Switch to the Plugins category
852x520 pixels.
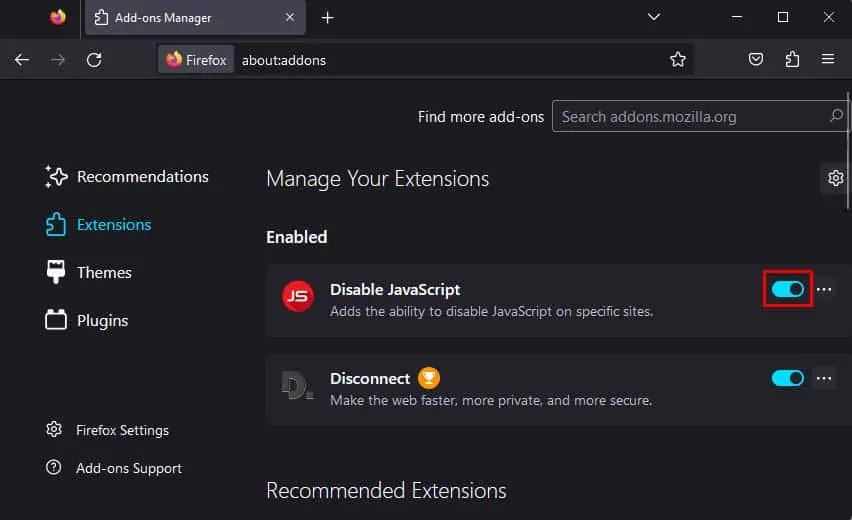pyautogui.click(x=86, y=320)
